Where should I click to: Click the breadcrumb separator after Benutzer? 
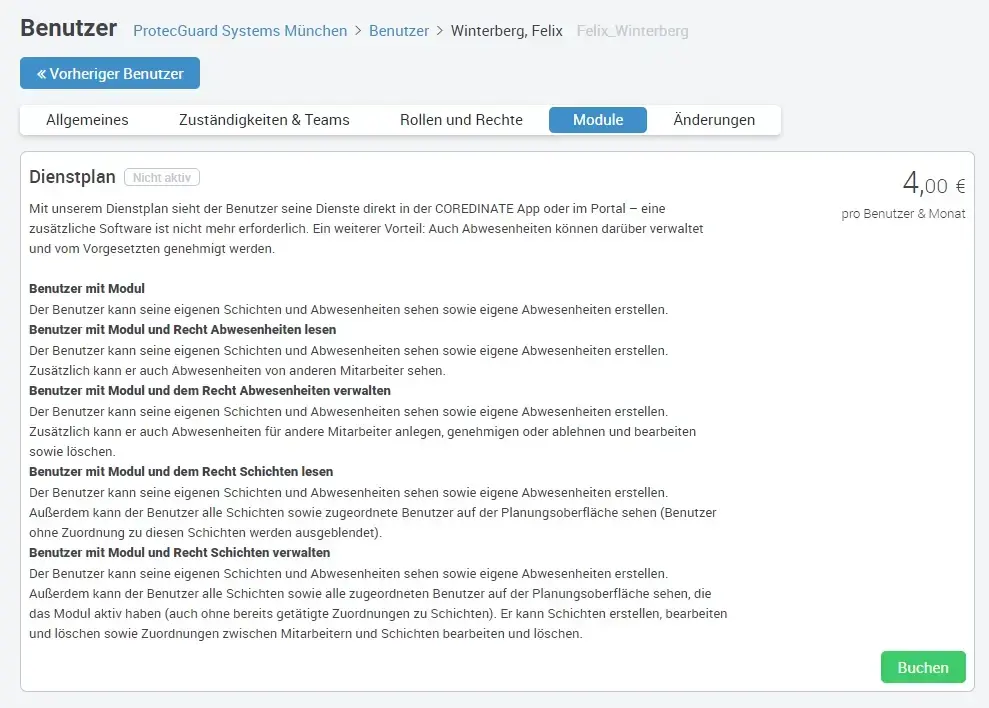(x=440, y=31)
